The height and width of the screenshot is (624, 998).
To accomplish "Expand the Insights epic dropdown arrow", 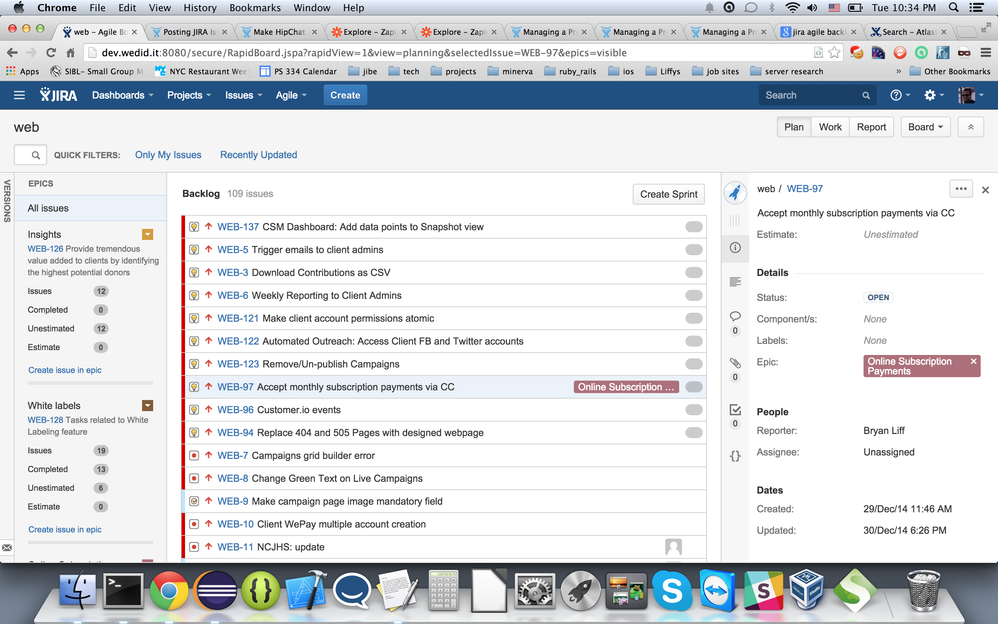I will [148, 234].
